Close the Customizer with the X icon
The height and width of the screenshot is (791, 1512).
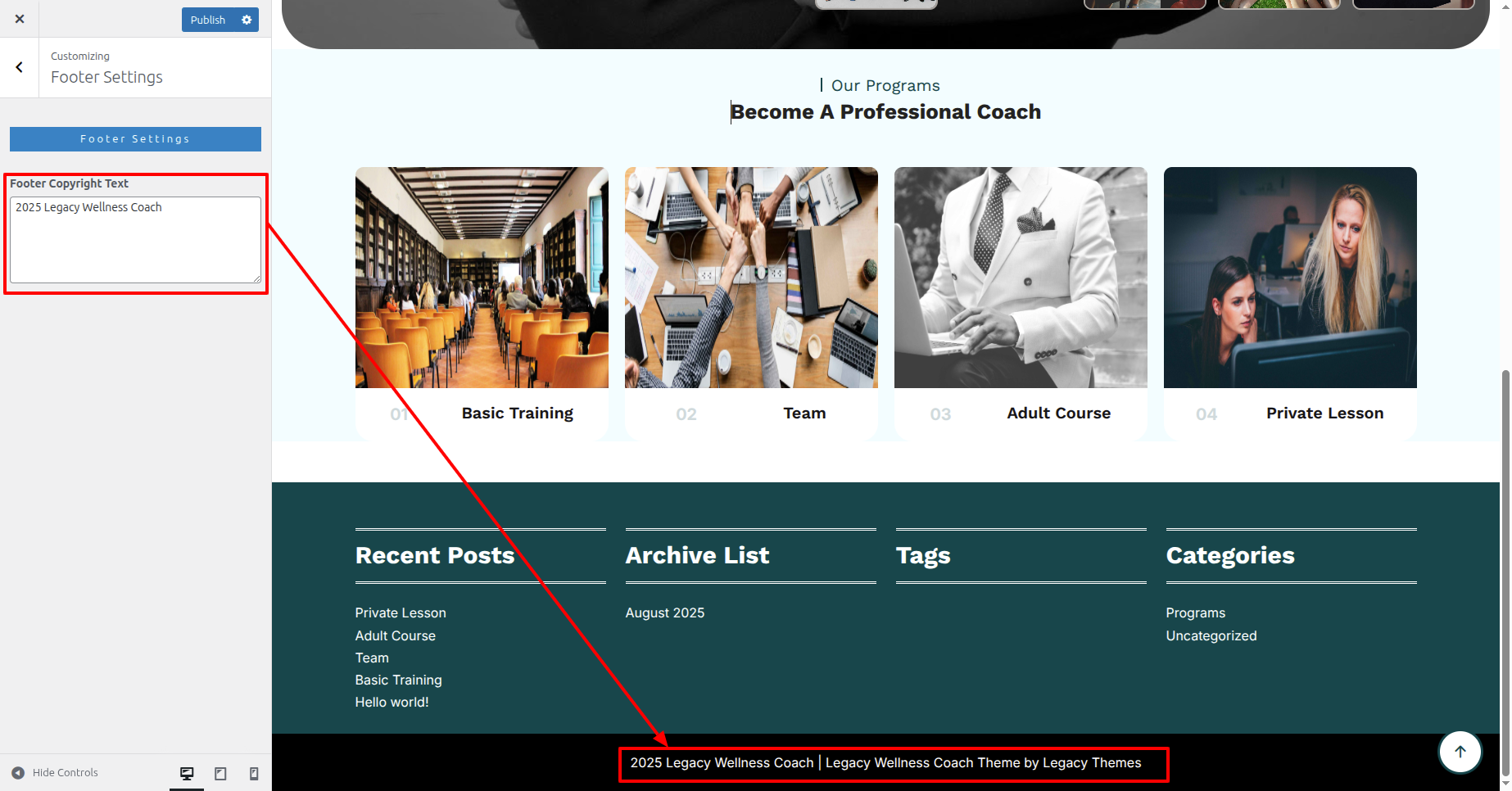(x=20, y=19)
